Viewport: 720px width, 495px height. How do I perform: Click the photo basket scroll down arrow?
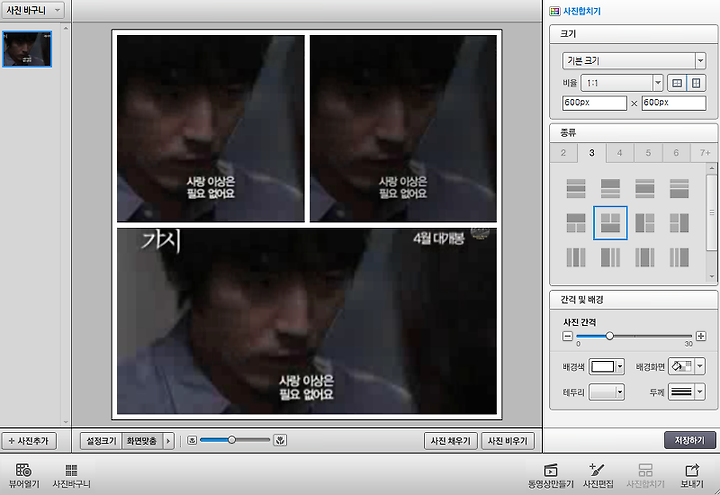66,422
